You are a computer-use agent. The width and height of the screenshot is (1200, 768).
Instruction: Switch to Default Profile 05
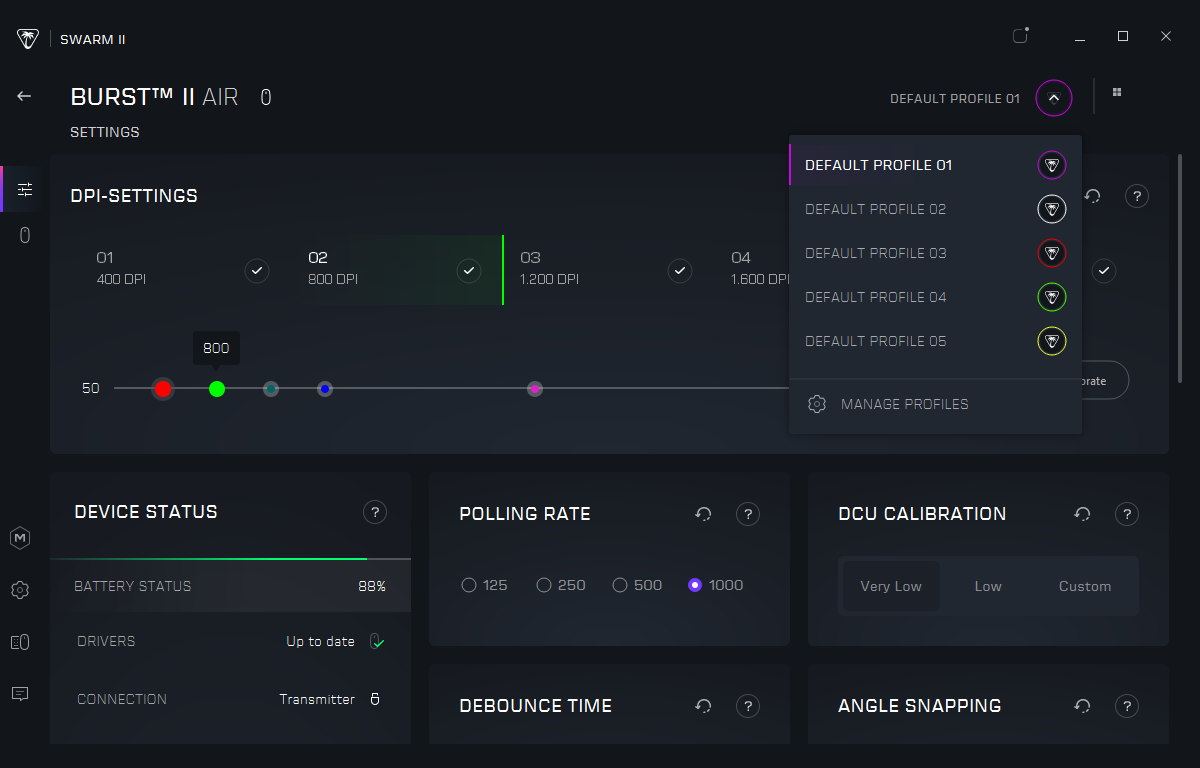point(935,341)
